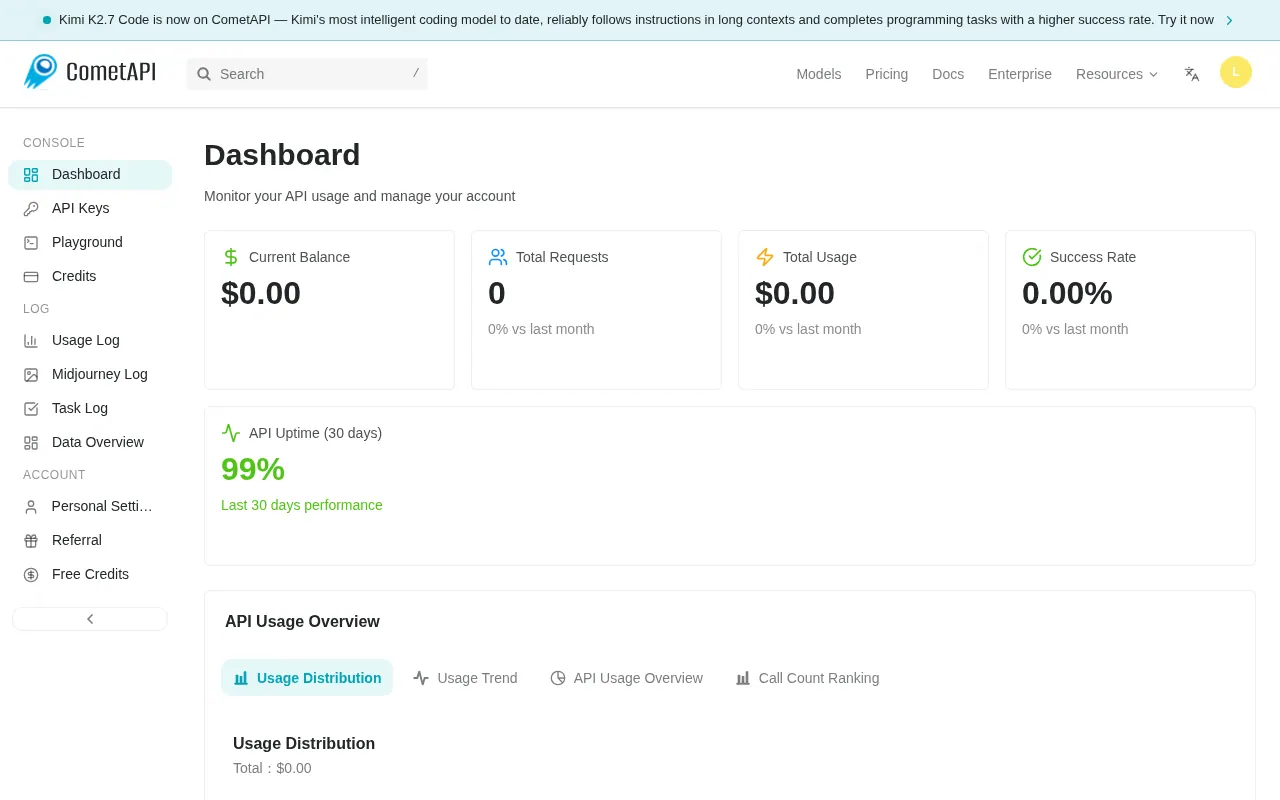Focus the Search input field
This screenshot has width=1280, height=800.
tap(307, 74)
